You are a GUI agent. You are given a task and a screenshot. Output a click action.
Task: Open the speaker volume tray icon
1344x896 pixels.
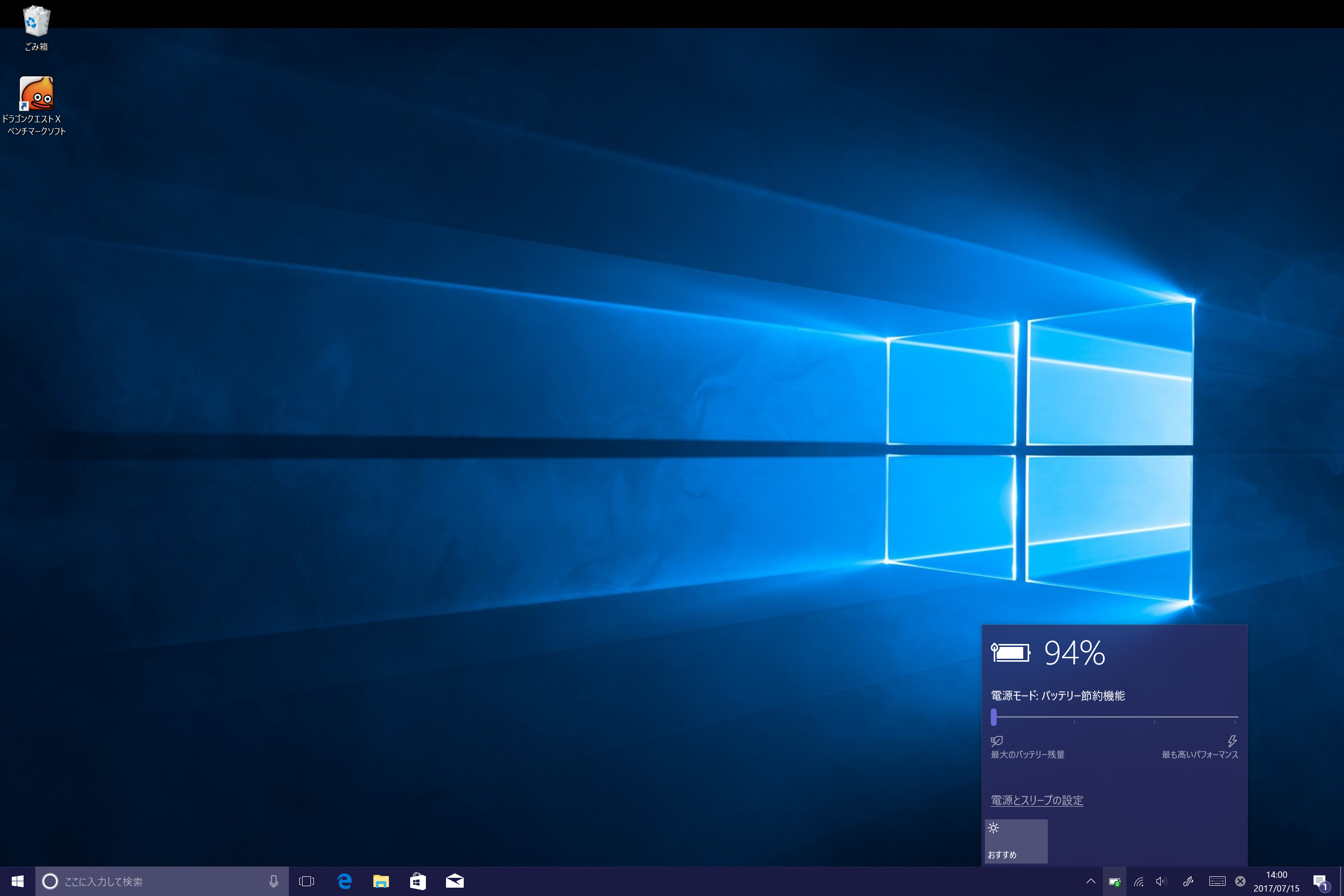[x=1161, y=881]
